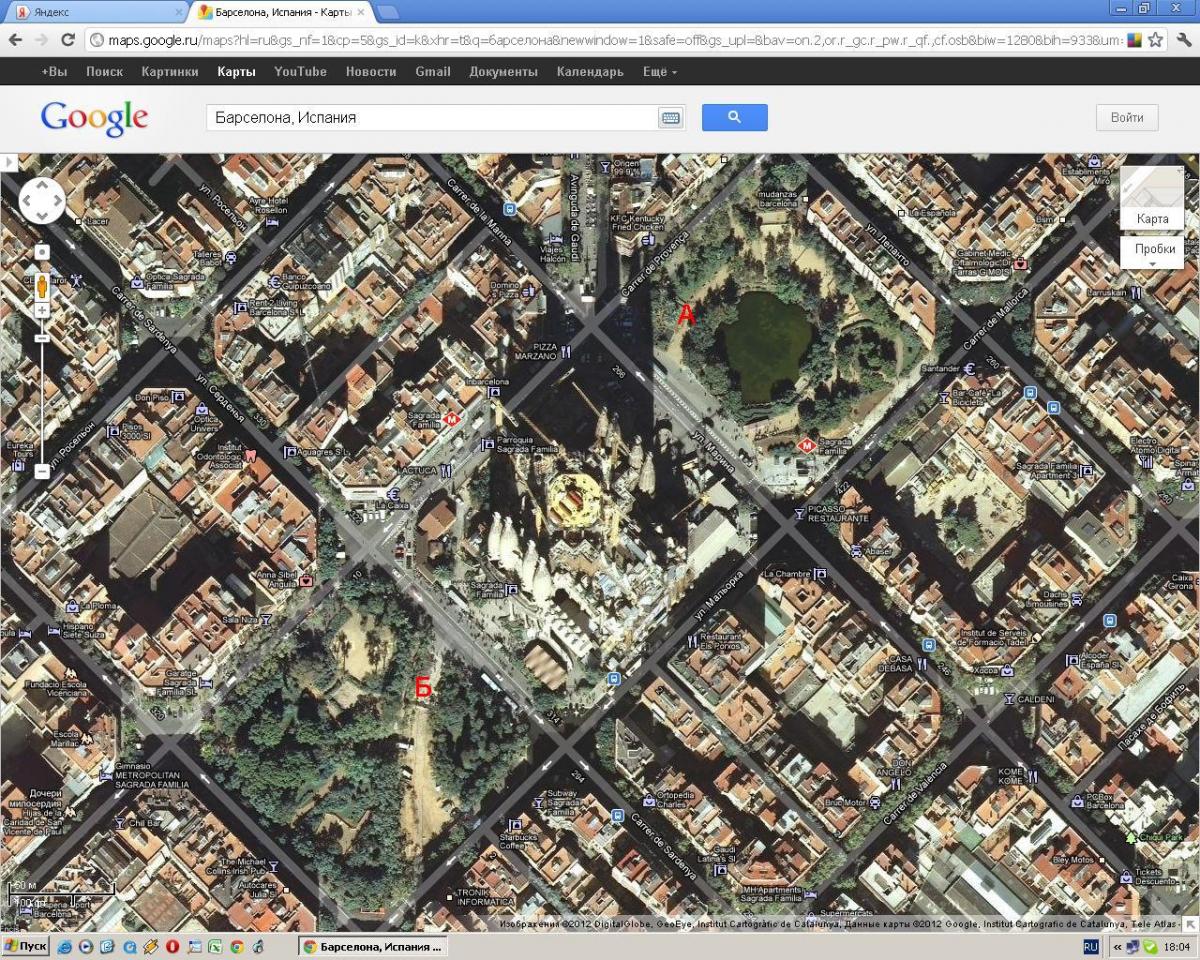The image size is (1200, 960).
Task: Zoom out with the minus button
Action: coord(42,471)
